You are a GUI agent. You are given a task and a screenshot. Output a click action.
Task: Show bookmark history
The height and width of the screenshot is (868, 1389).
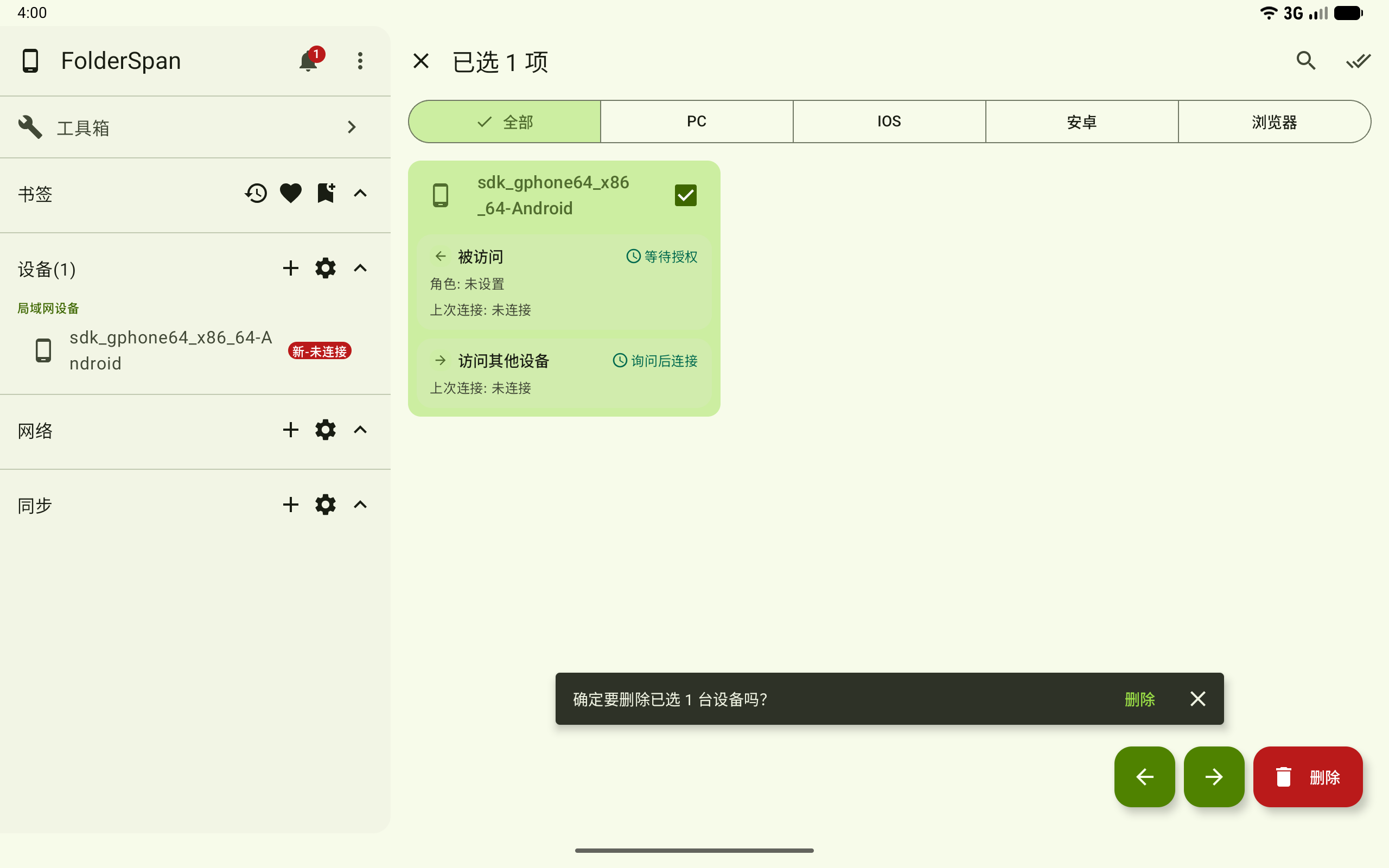coord(256,193)
